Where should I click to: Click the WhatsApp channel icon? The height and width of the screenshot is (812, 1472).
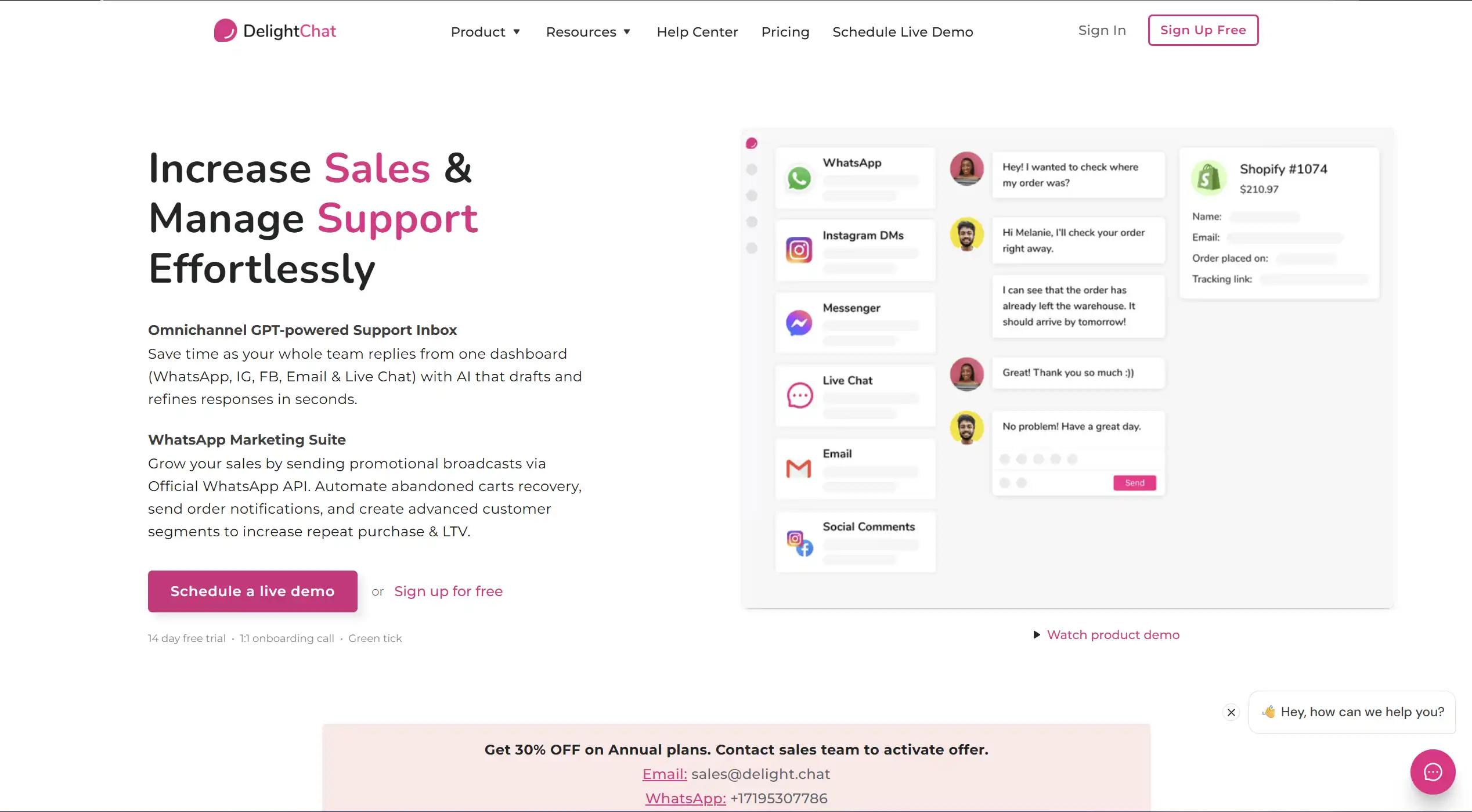[x=799, y=178]
